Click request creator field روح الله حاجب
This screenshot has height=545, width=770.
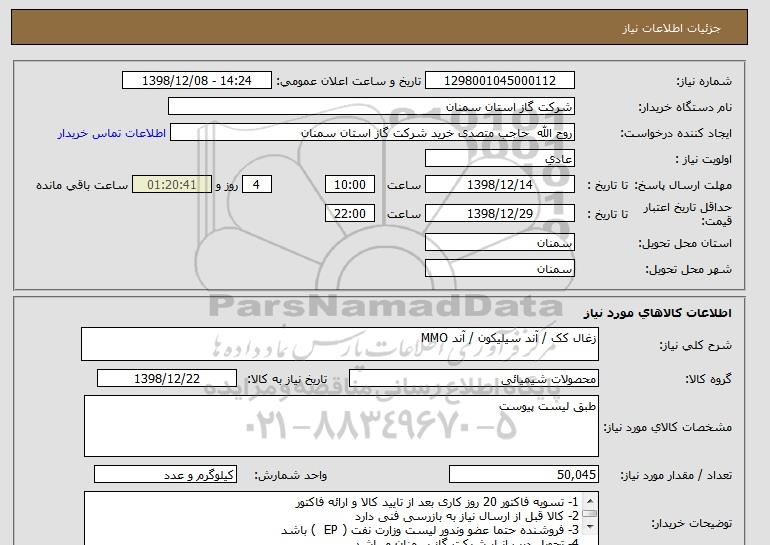(x=372, y=133)
